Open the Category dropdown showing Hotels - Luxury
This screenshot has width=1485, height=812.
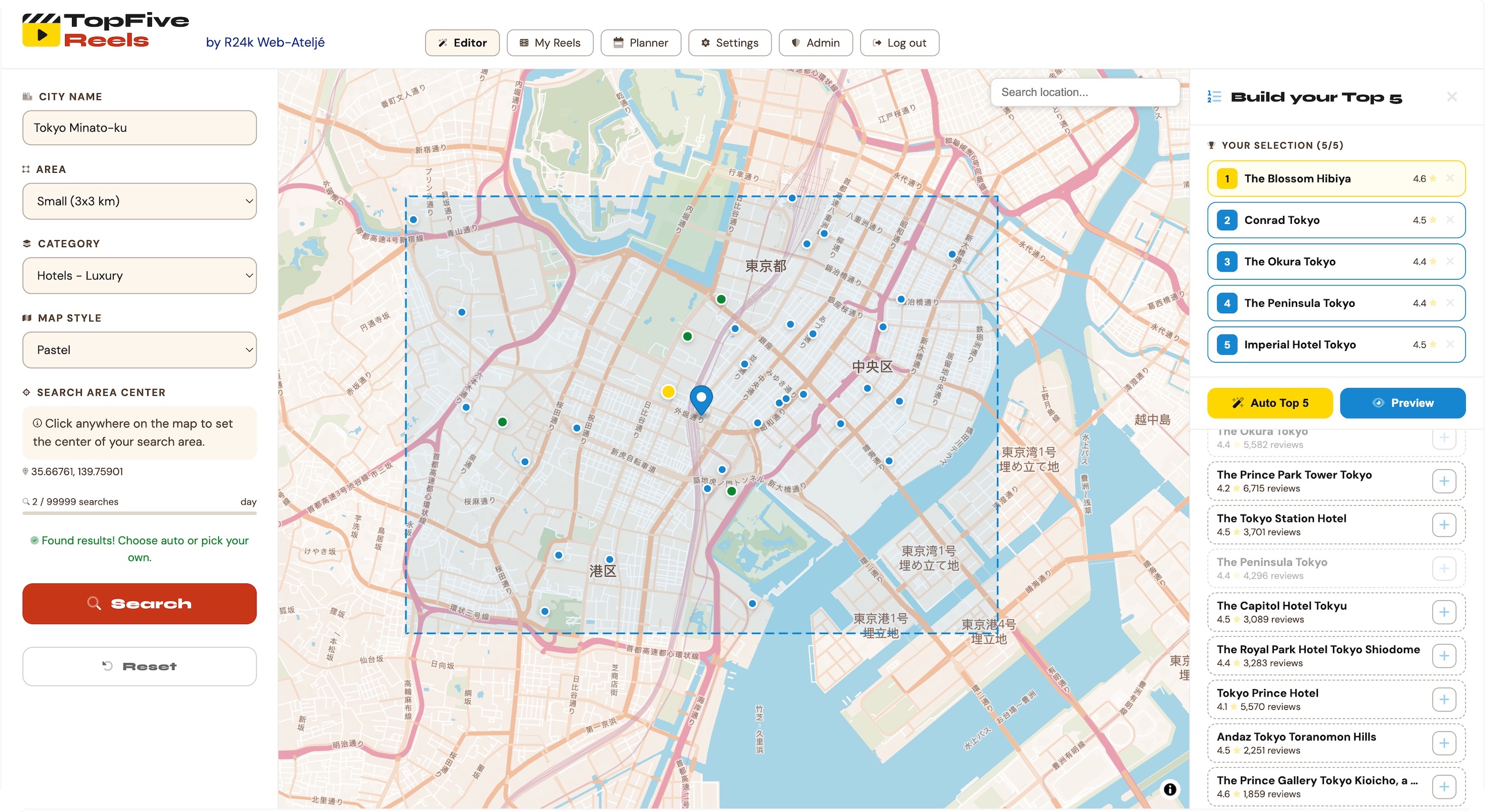(139, 275)
